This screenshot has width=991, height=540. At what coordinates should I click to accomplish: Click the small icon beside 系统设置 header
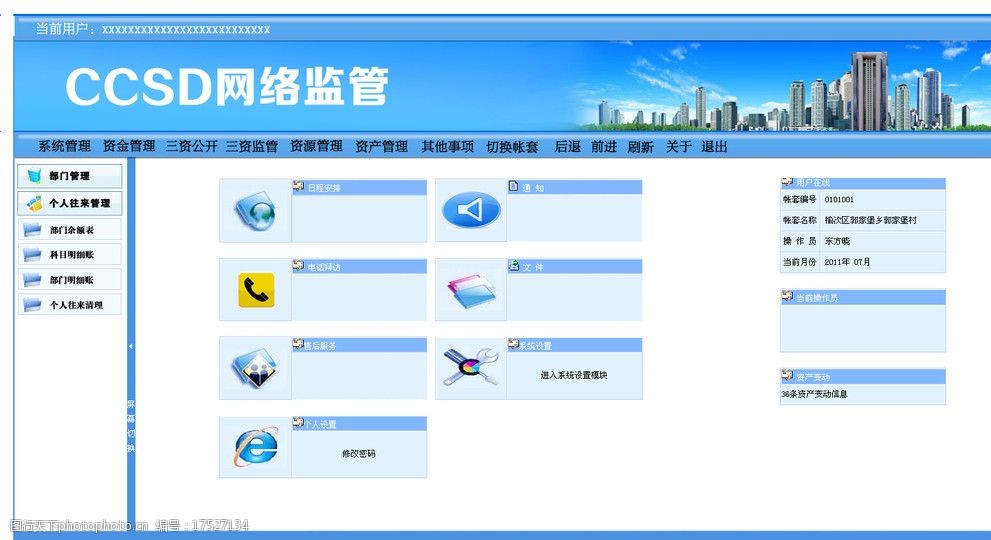click(514, 345)
